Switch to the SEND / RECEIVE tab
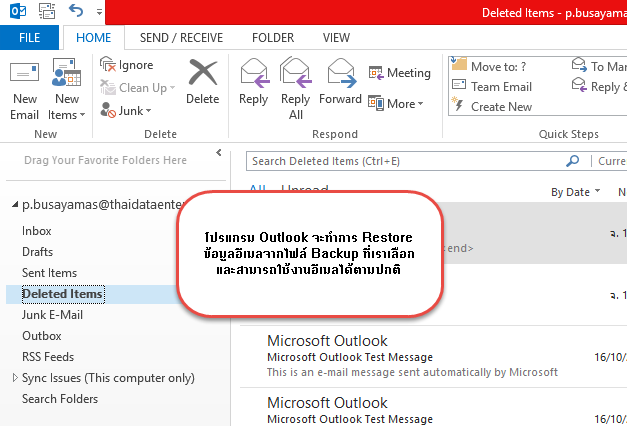This screenshot has height=426, width=627. coord(181,38)
